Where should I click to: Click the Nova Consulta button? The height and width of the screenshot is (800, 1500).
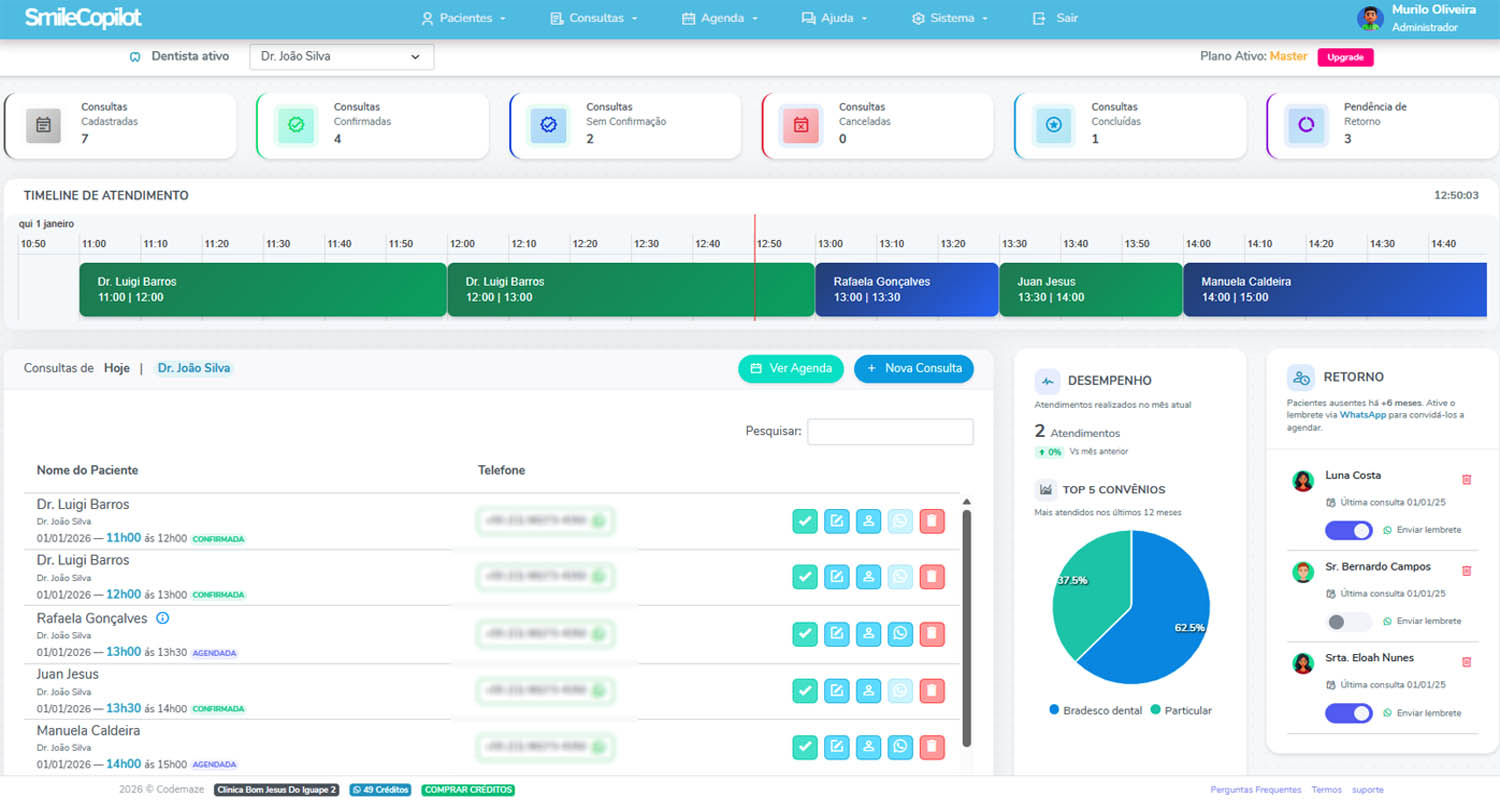(x=913, y=368)
